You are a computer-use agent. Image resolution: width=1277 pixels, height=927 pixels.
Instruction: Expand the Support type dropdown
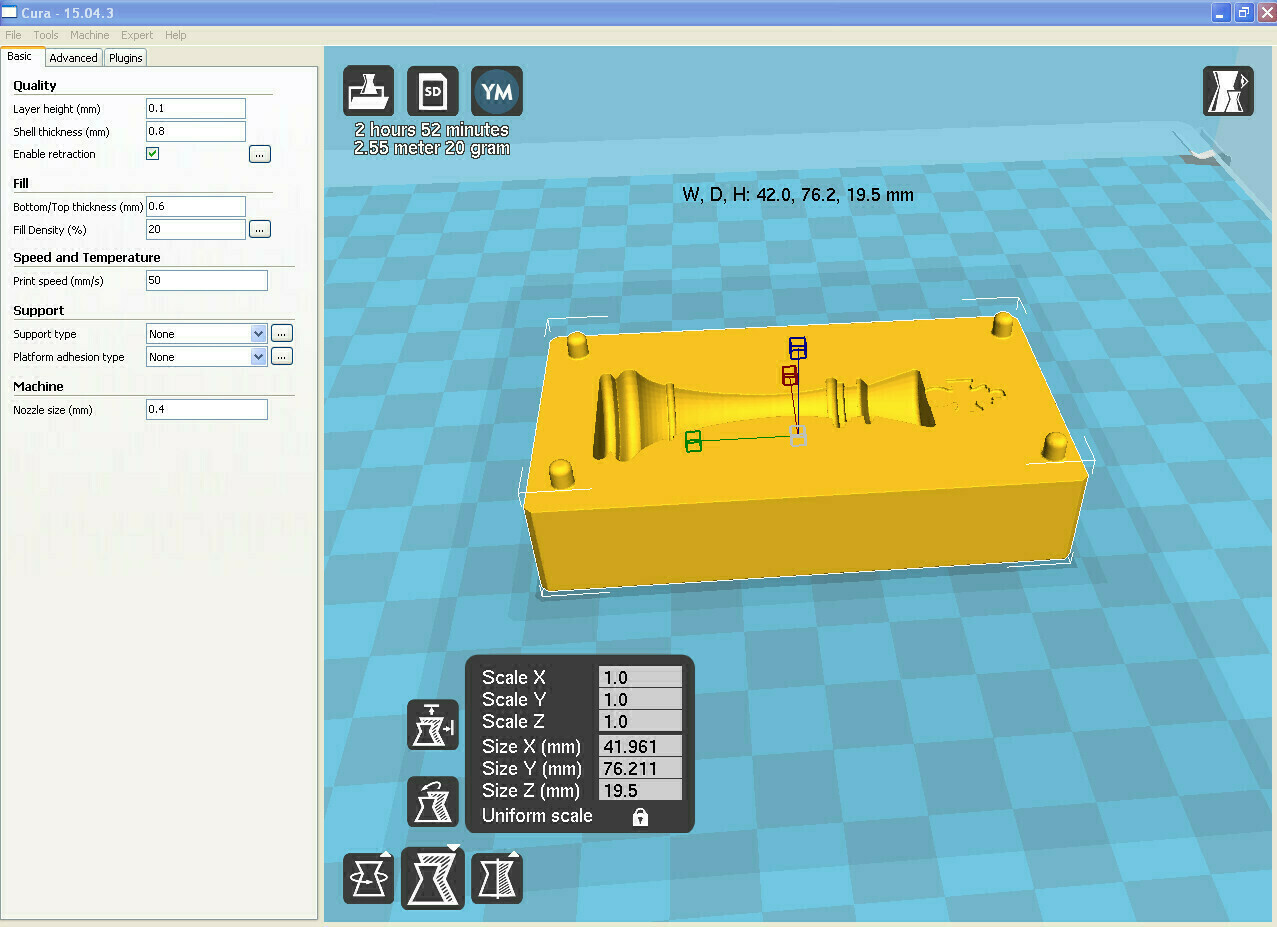[207, 334]
